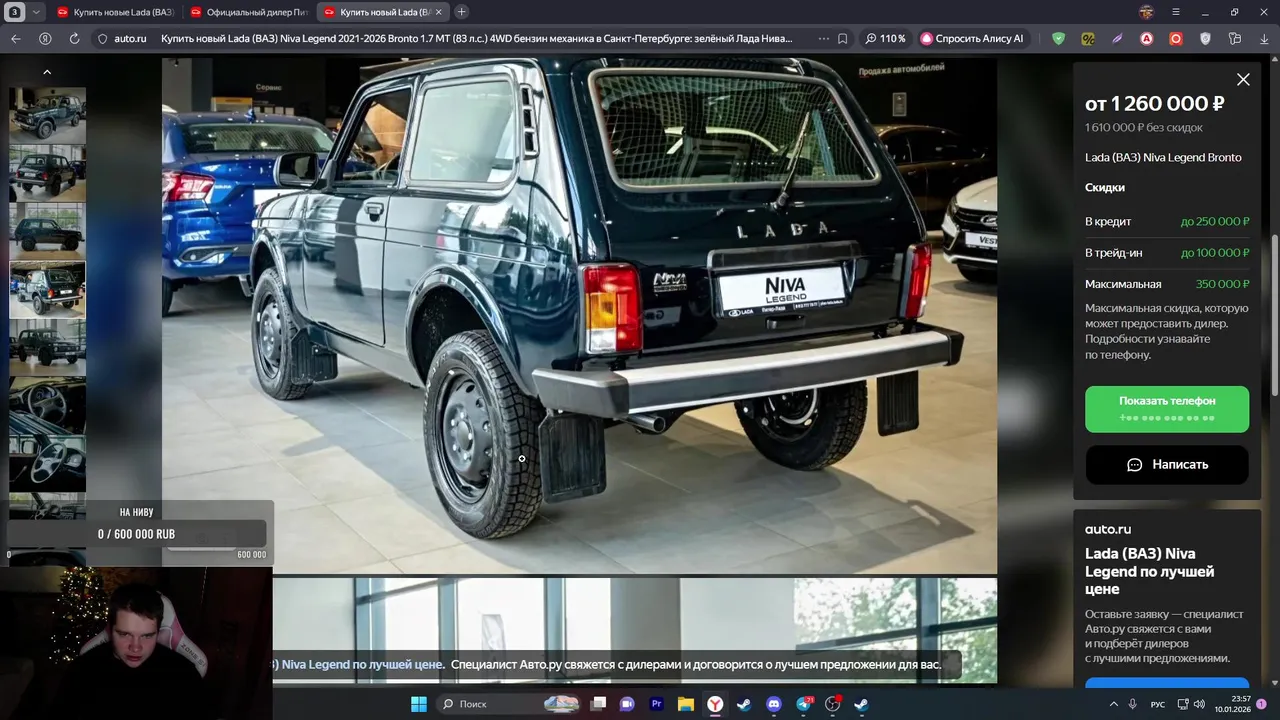Open the green shield adblock extension

click(1058, 39)
